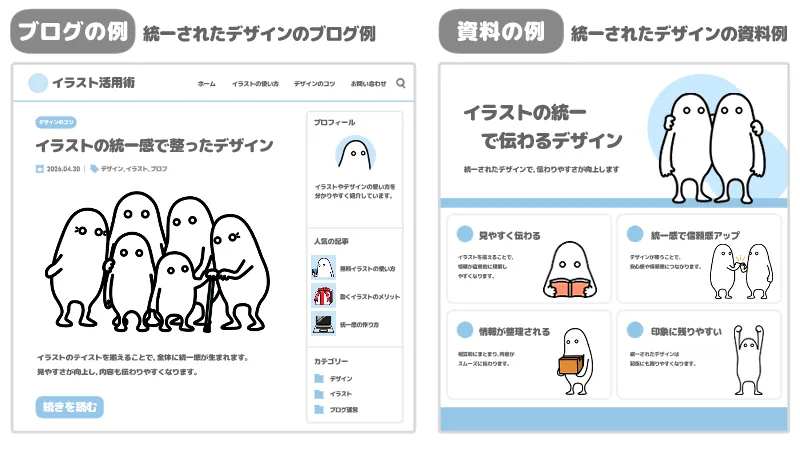Viewport: 800px width, 450px height.
Task: Open the gift box thumbnail article
Action: pos(323,296)
